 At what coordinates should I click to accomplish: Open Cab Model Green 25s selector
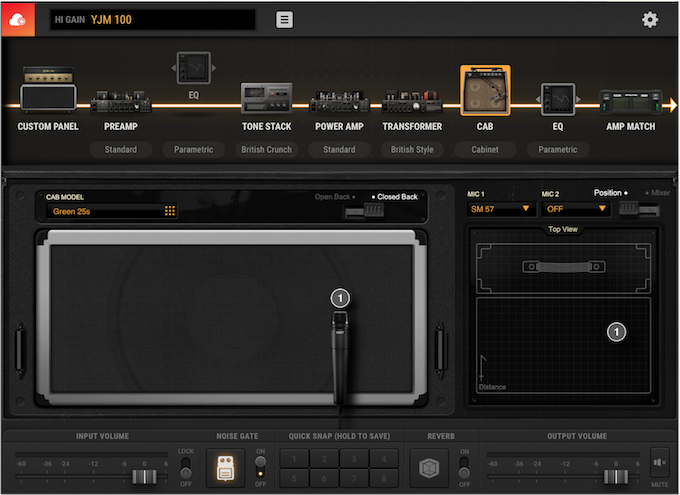point(111,211)
